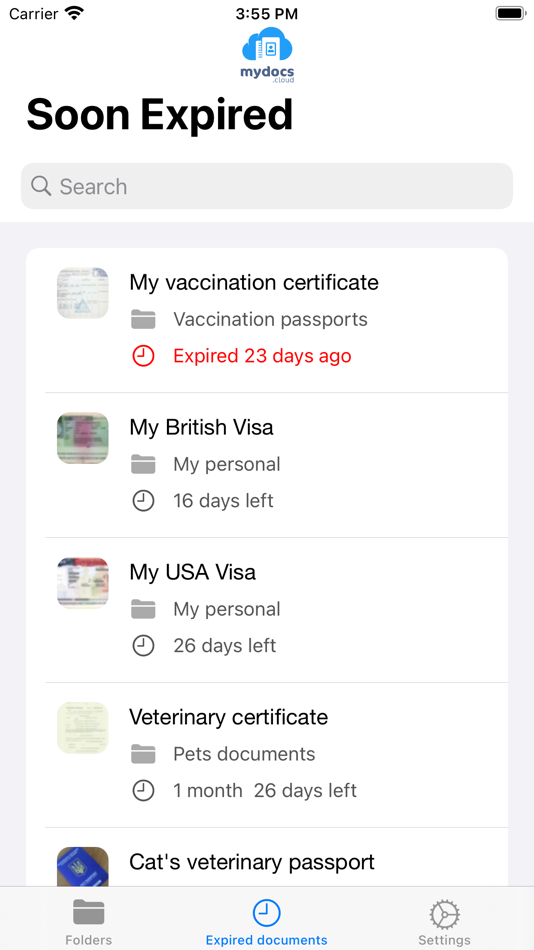Open My vaccination certificate thumbnail
Screen dimensions: 534x950
coord(82,293)
